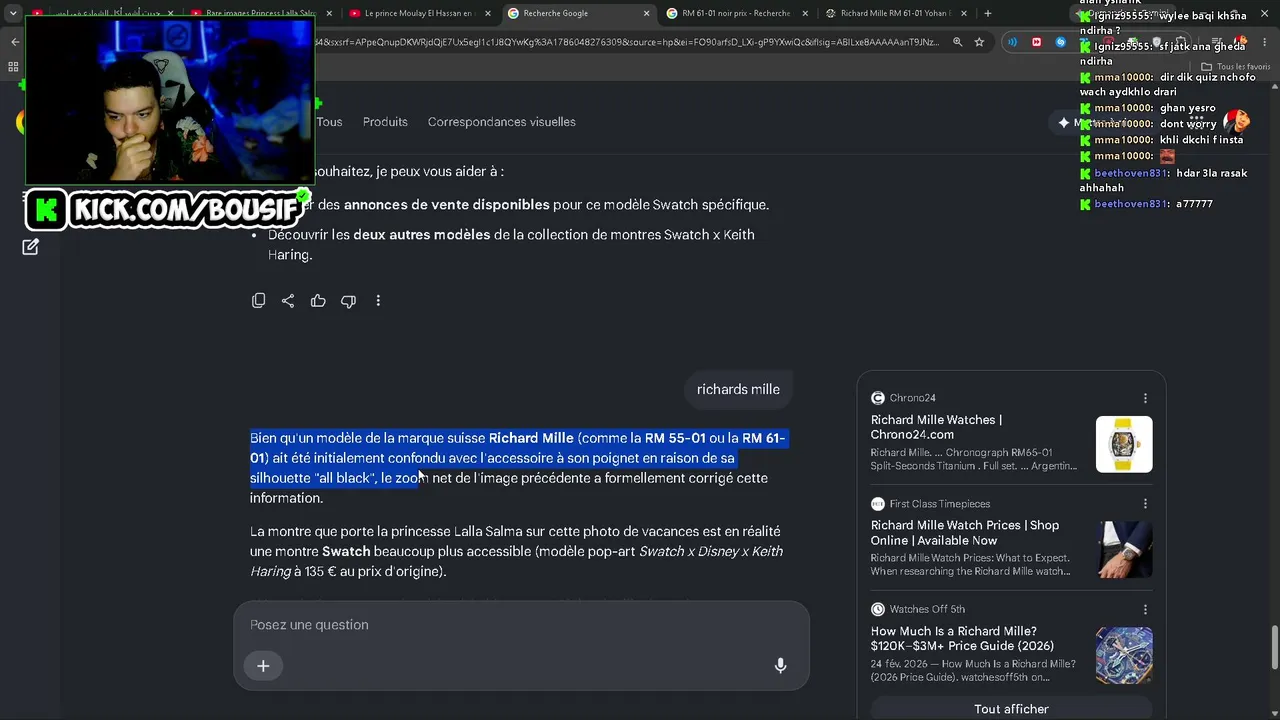
Task: Close the Recherche Google tab
Action: [647, 13]
